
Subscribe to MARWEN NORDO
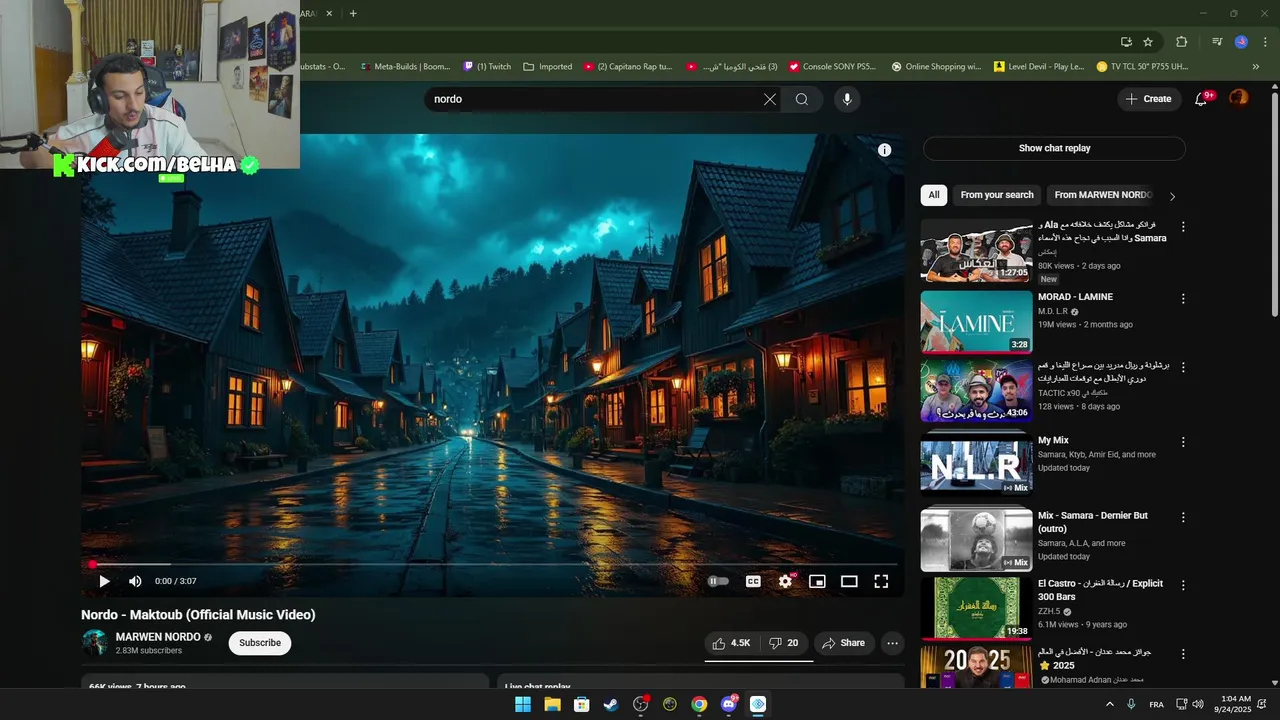tap(260, 643)
